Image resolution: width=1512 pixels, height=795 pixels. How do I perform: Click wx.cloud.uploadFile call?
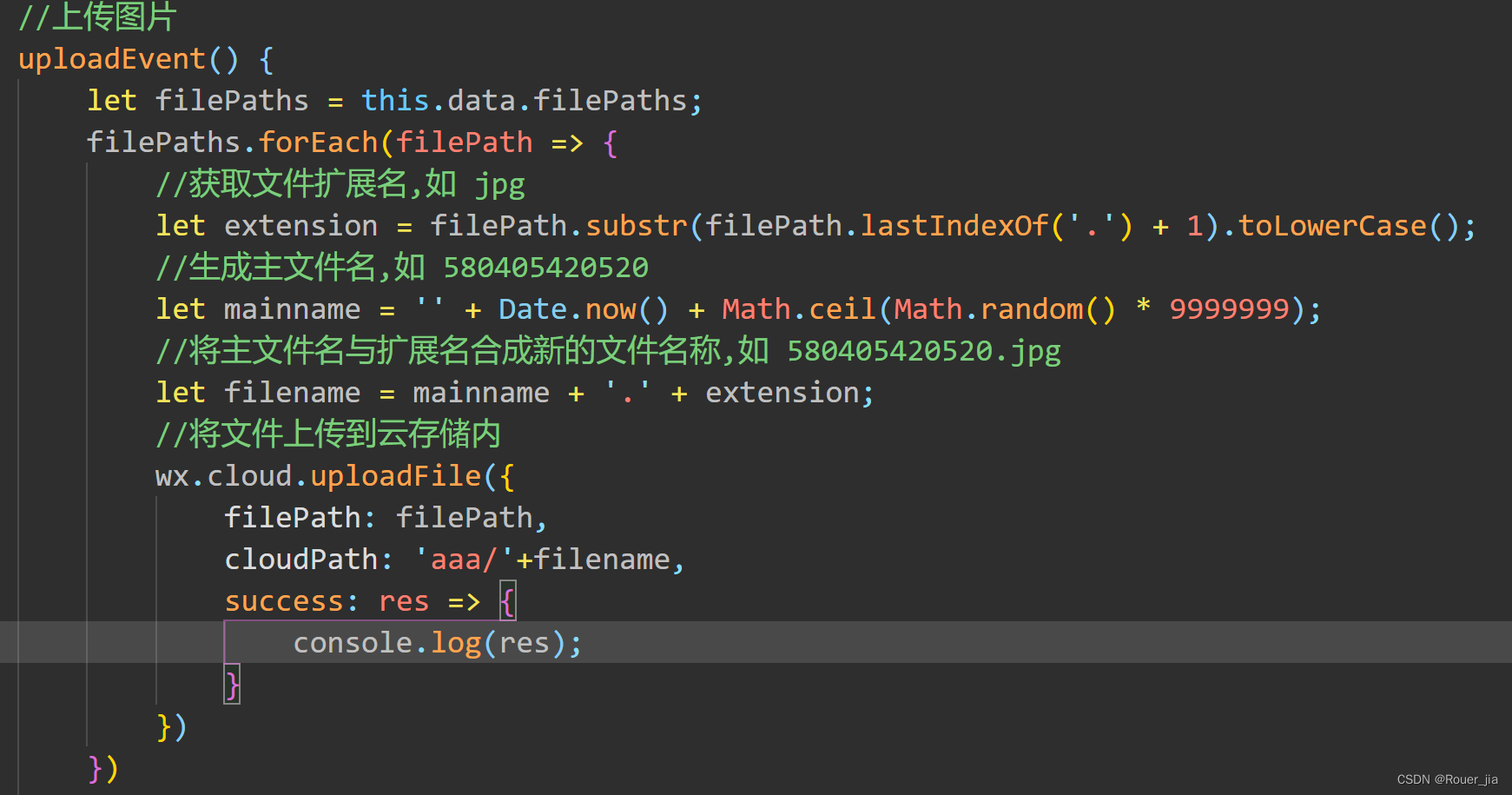(x=318, y=476)
